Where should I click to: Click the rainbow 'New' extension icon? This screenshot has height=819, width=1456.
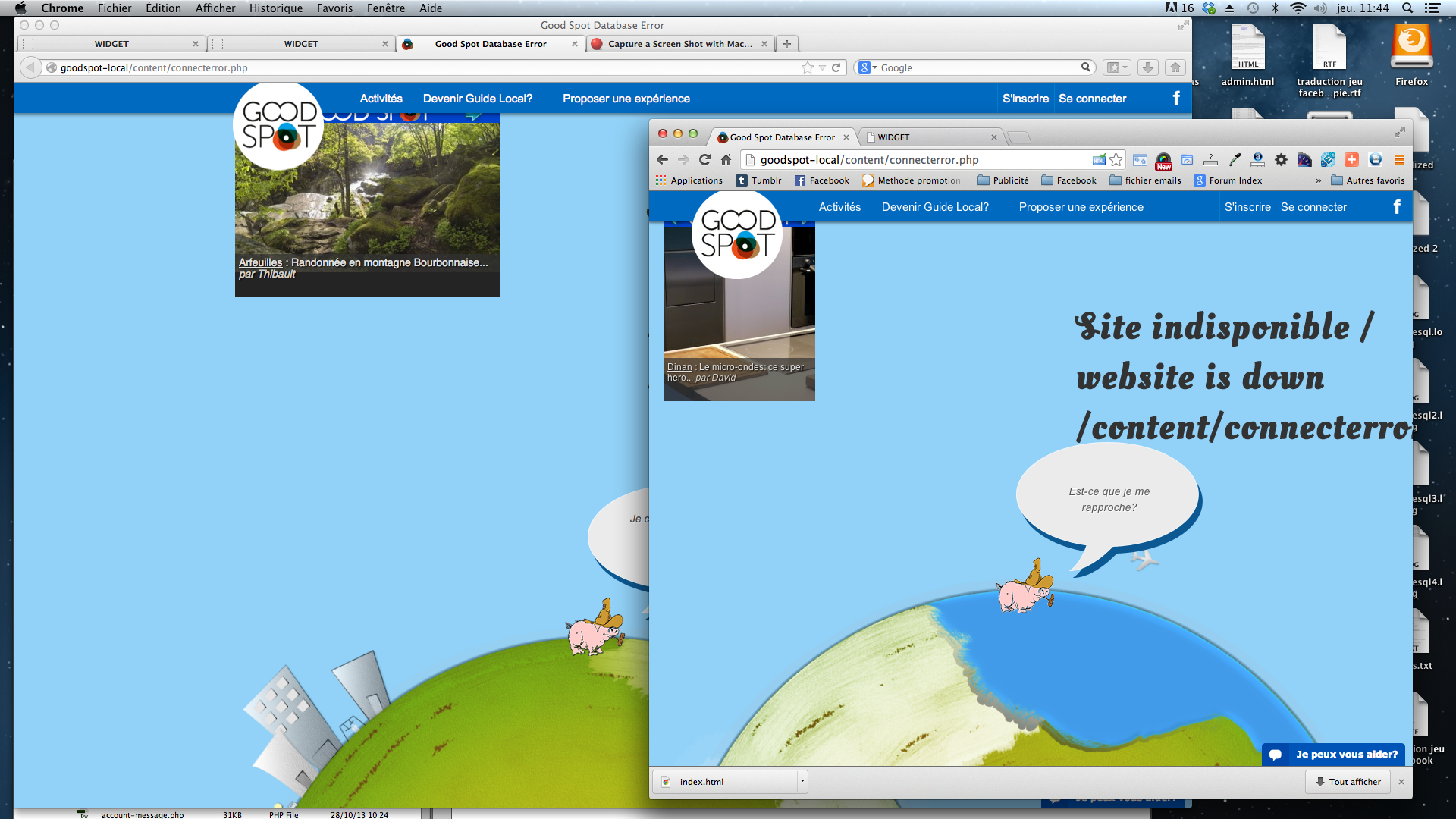[1163, 160]
